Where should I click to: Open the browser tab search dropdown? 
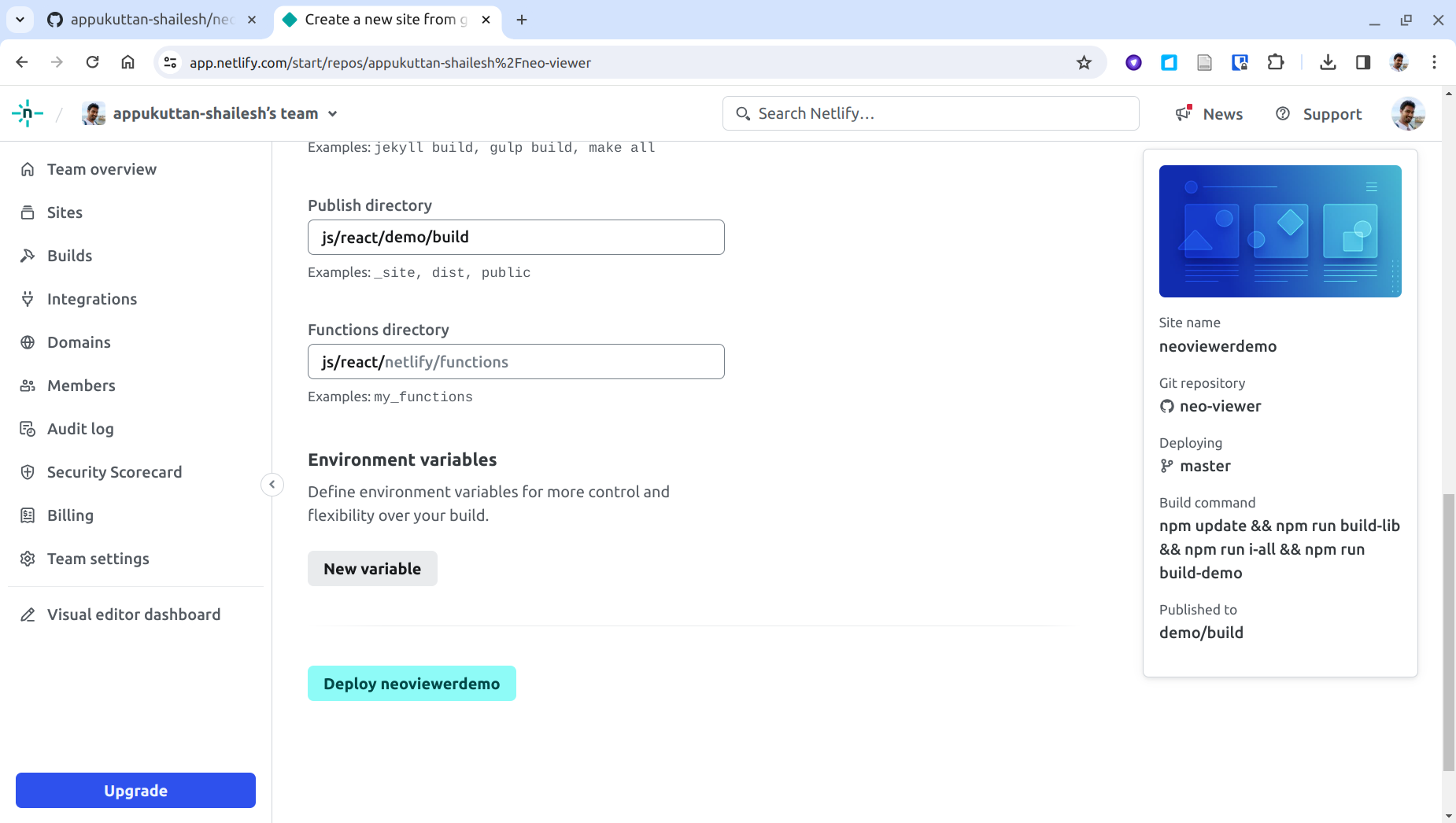click(x=20, y=20)
